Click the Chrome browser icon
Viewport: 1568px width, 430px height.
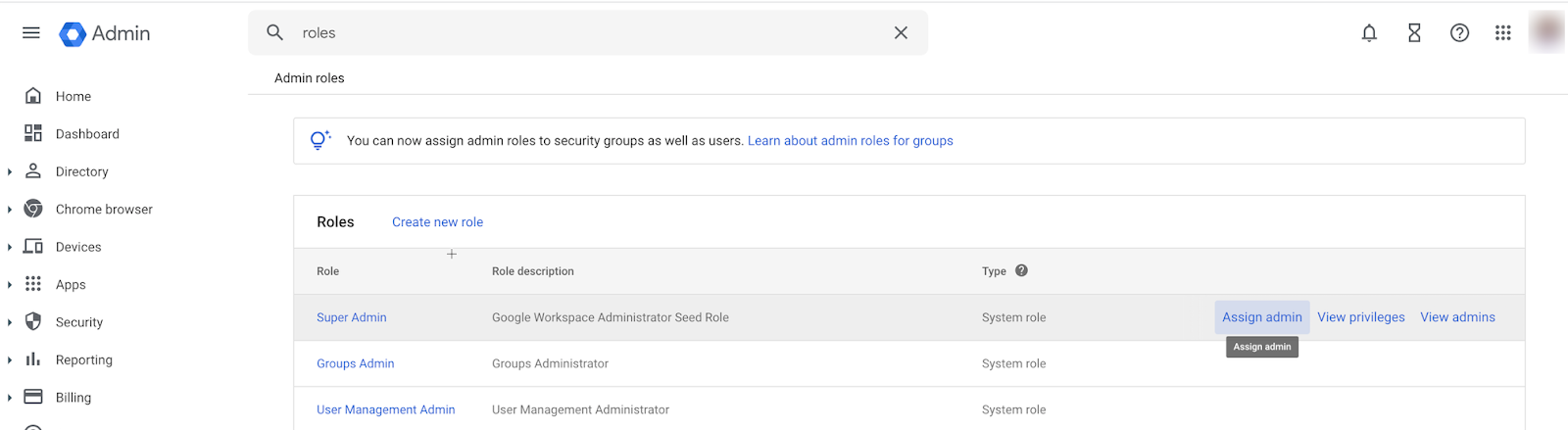[x=33, y=209]
